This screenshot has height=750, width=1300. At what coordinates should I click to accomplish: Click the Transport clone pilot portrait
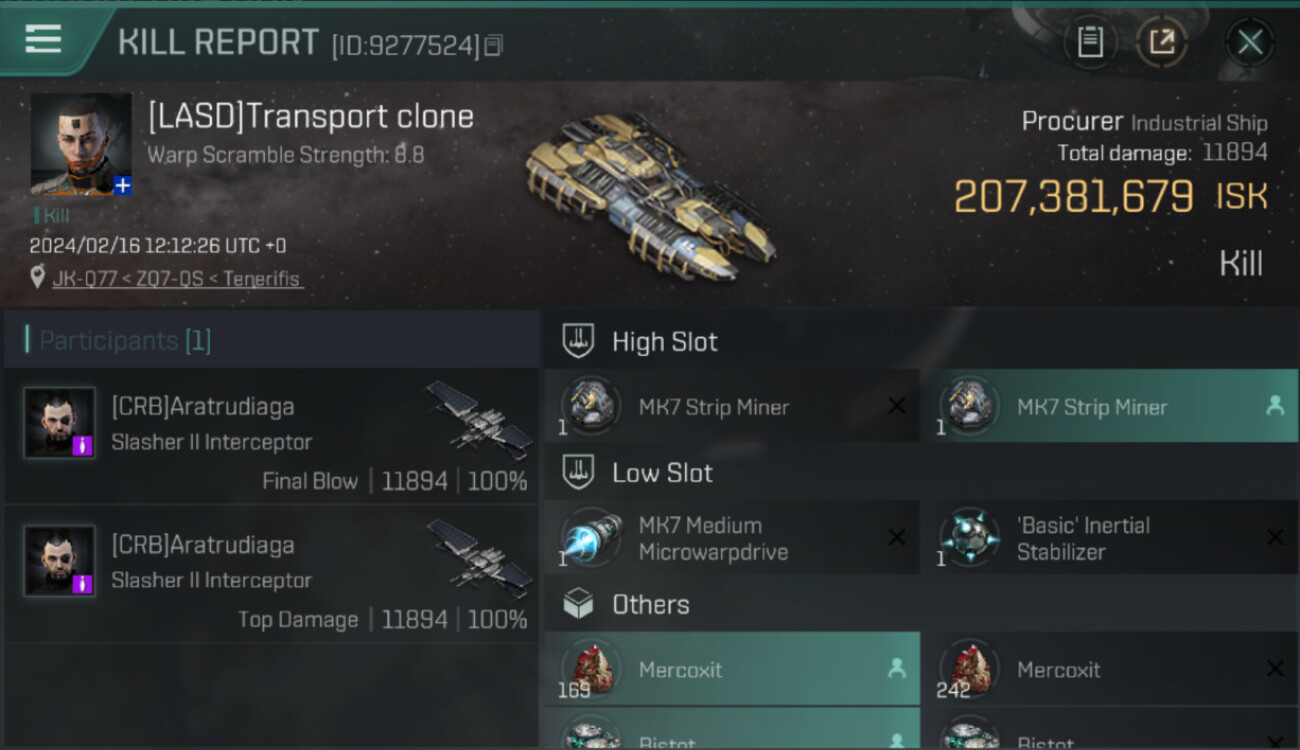tap(81, 144)
